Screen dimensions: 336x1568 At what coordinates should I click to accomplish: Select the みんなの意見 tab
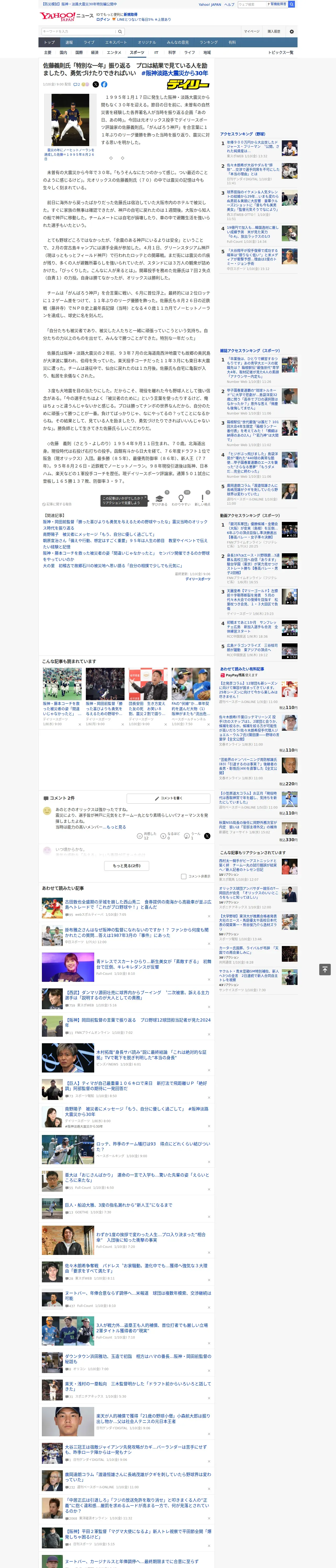(178, 43)
